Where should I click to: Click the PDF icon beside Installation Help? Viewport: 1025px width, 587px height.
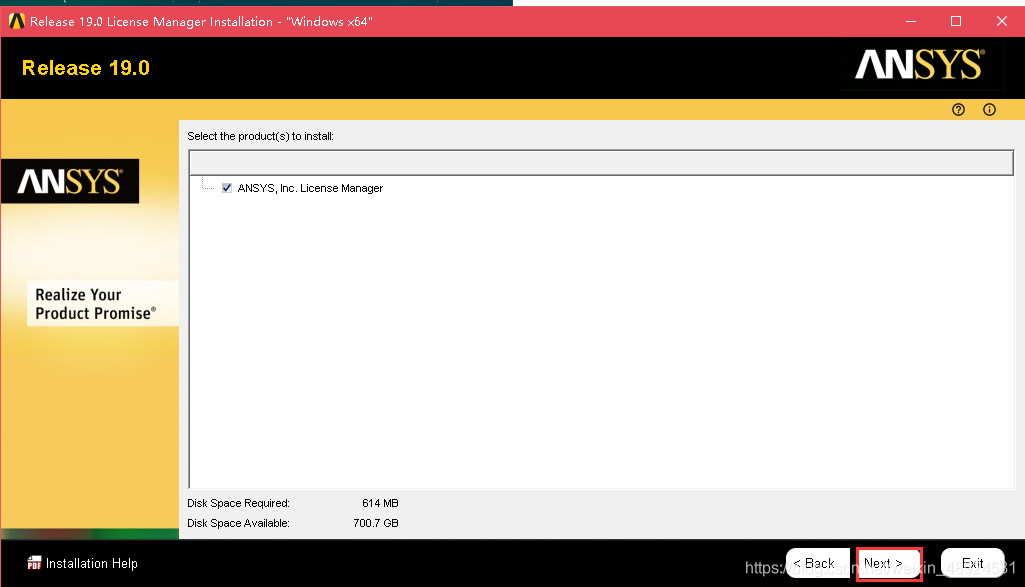coord(35,563)
